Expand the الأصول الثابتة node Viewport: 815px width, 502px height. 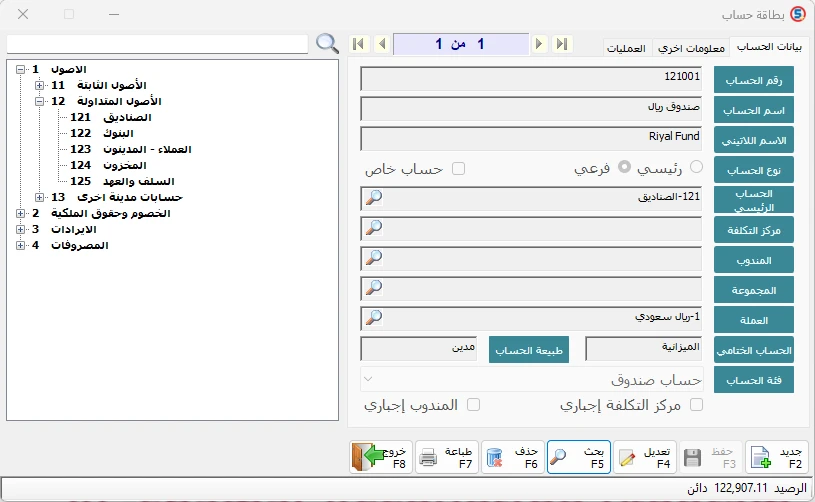[x=40, y=85]
